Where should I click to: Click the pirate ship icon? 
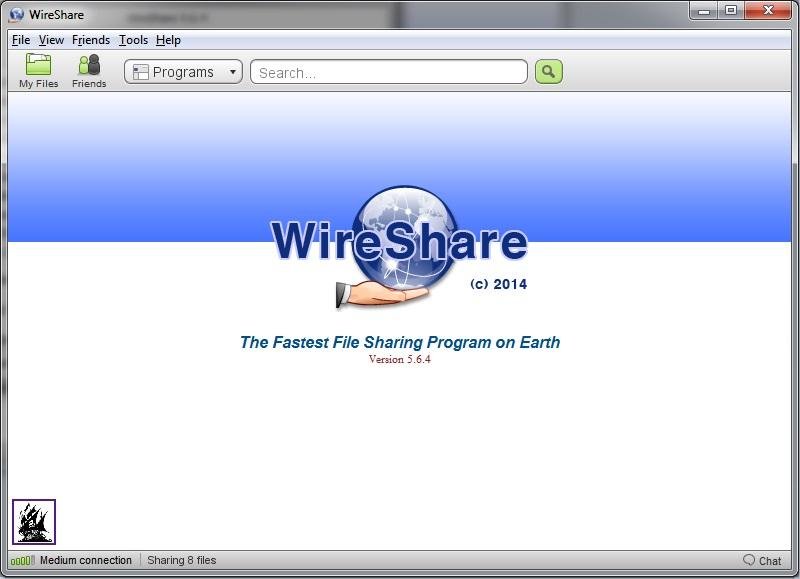(34, 522)
